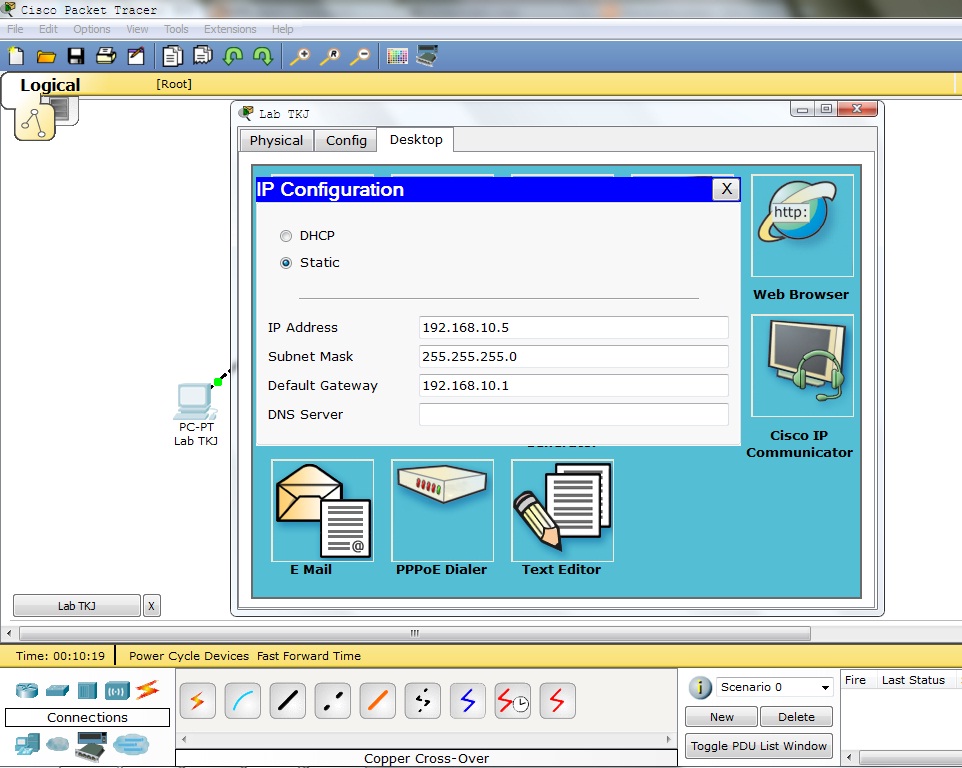This screenshot has height=768, width=962.
Task: Select the Static radio button
Action: pos(286,263)
